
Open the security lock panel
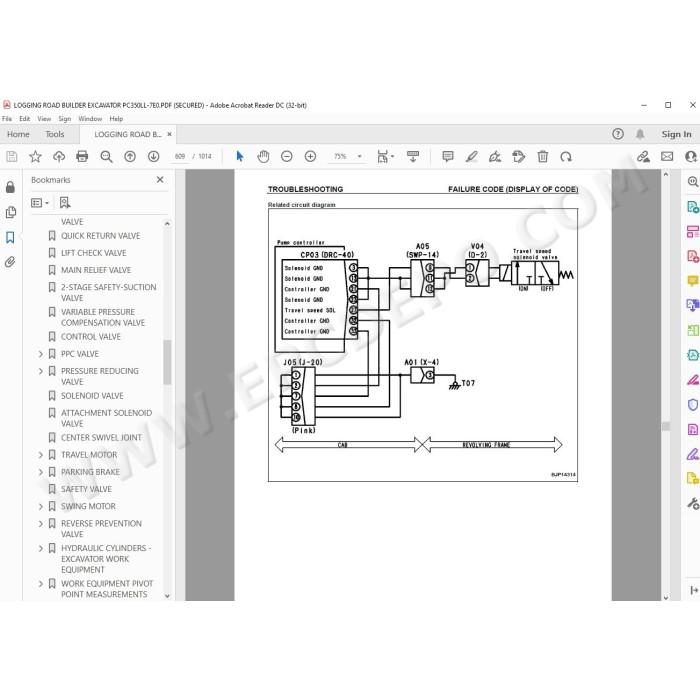point(10,187)
